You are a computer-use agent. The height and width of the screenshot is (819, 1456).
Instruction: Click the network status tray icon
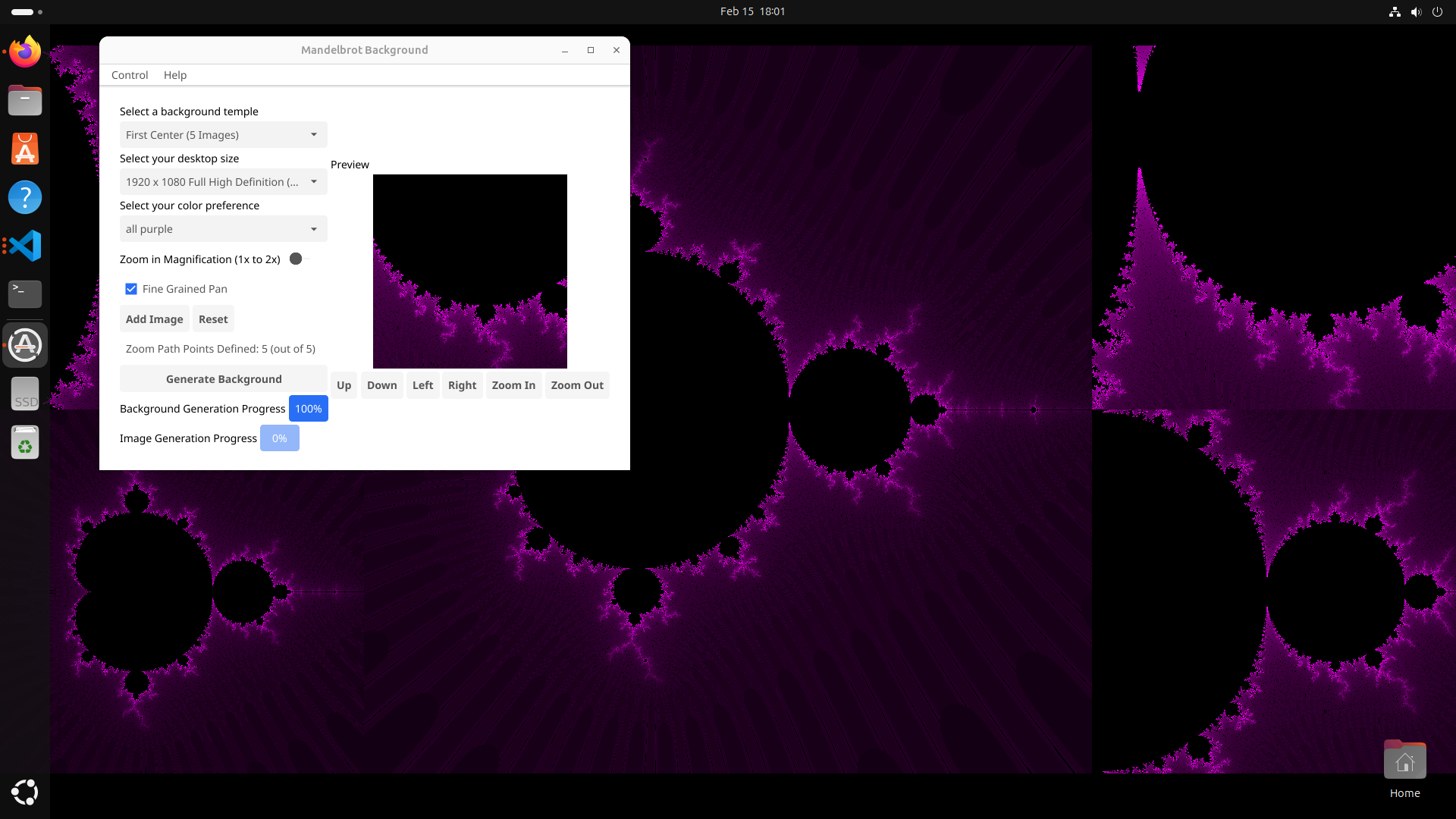tap(1395, 11)
